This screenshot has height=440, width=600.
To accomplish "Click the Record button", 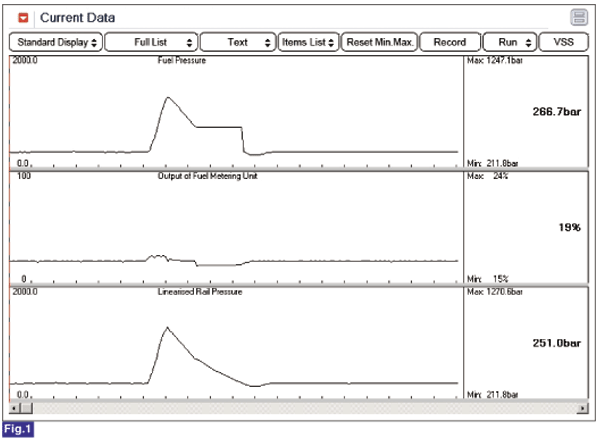I will 450,42.
